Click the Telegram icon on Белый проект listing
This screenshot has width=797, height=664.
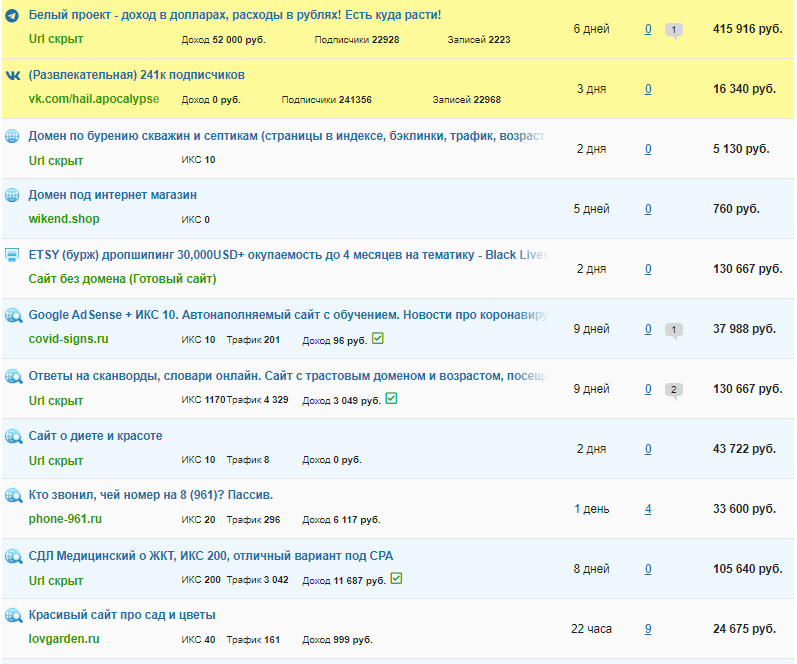(12, 15)
